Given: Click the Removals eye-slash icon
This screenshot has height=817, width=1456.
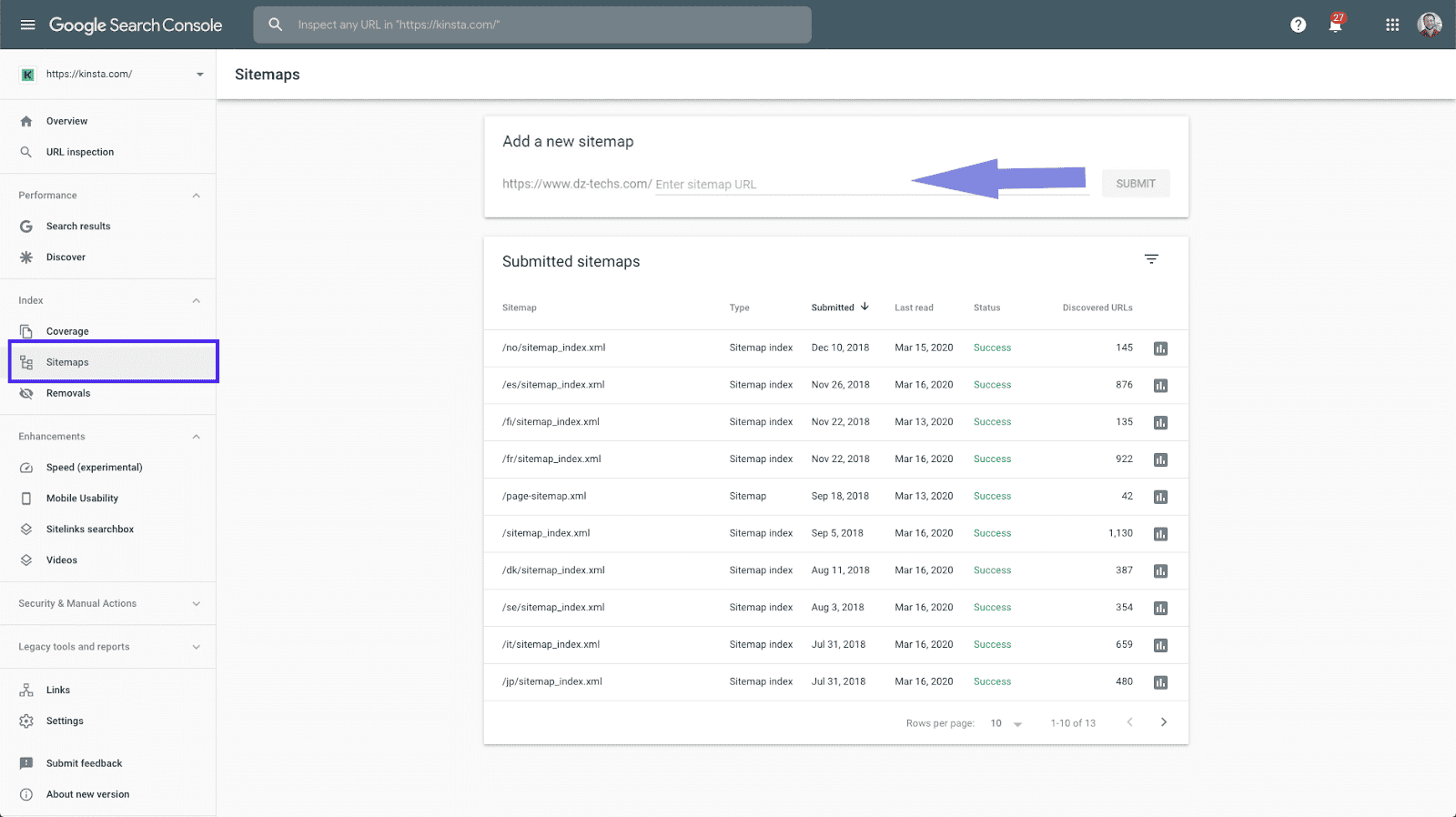Looking at the screenshot, I should click(x=26, y=393).
